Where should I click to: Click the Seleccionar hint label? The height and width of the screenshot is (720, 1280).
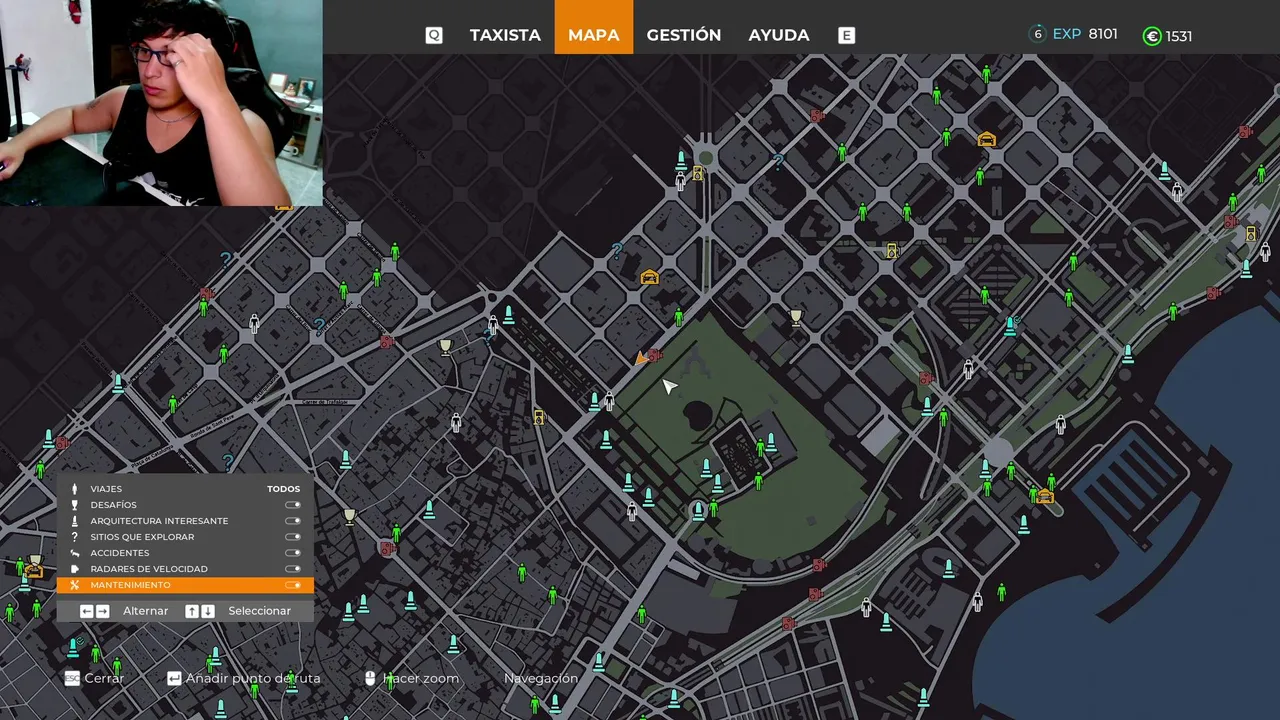pos(259,611)
